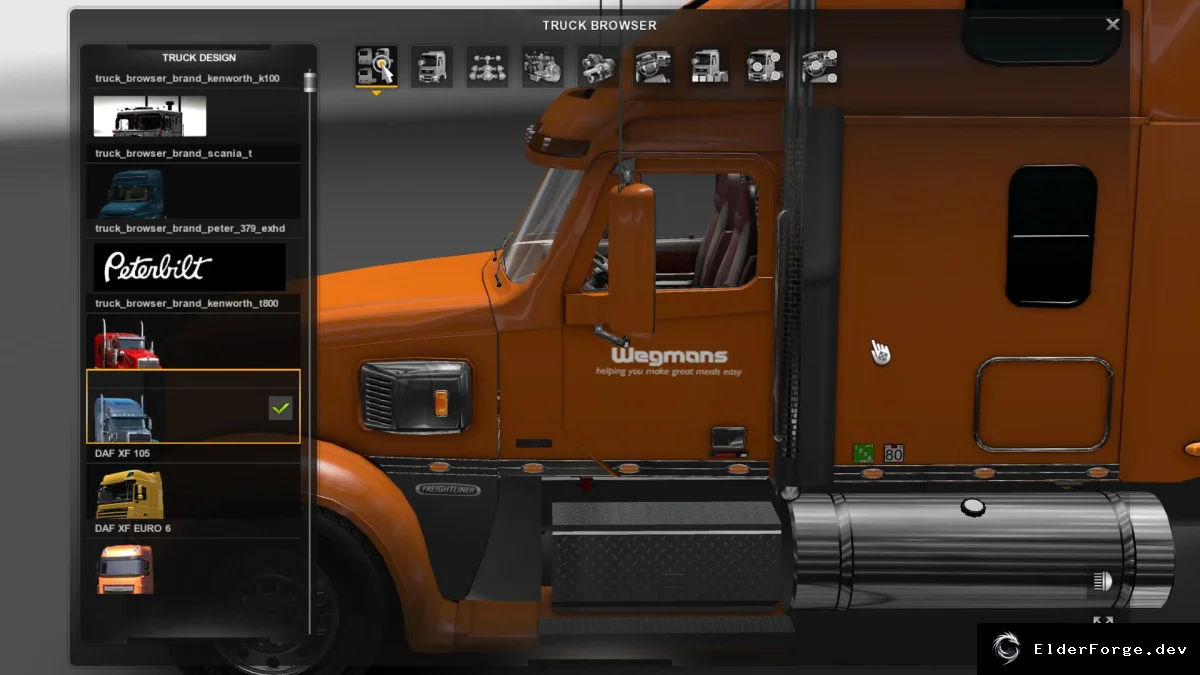This screenshot has height=675, width=1200.
Task: Open the chassis configuration icon
Action: (487, 66)
